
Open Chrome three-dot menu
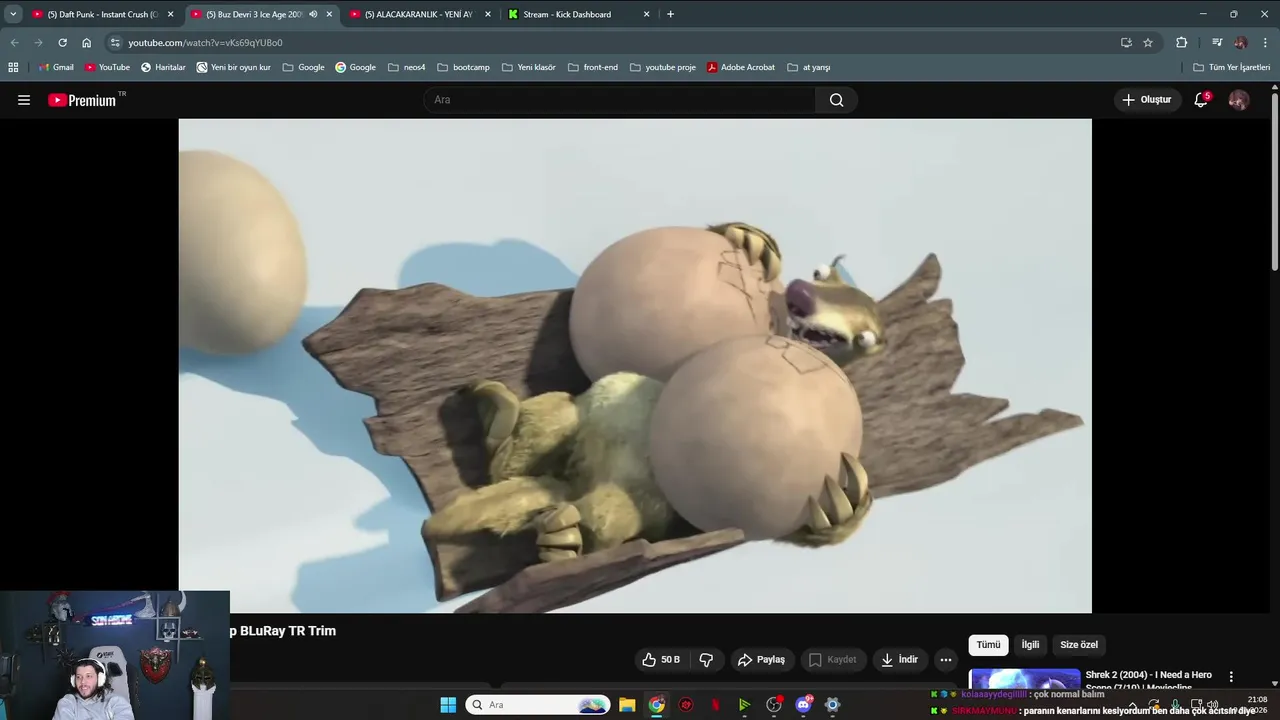pos(1265,43)
